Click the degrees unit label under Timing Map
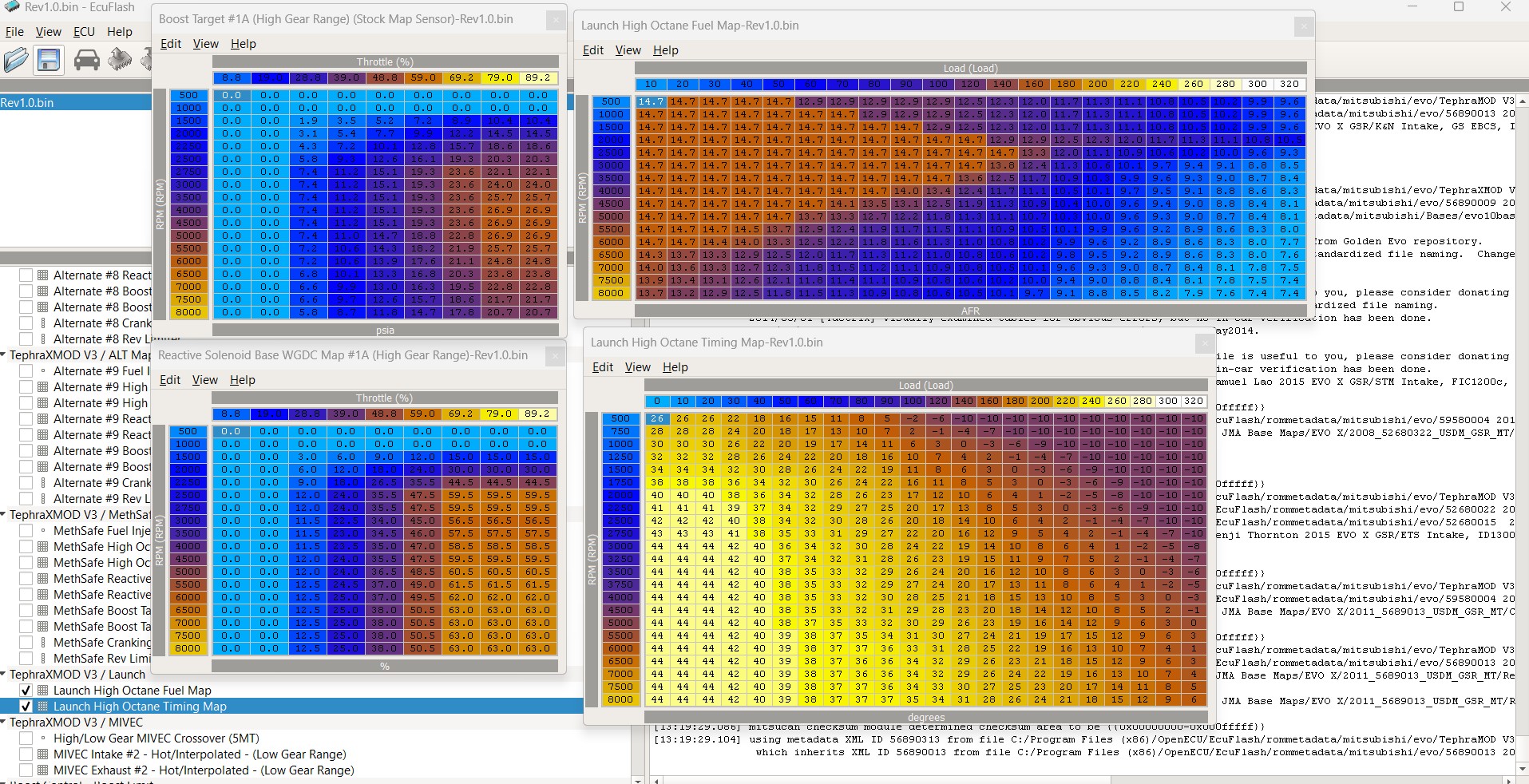Viewport: 1529px width, 784px height. point(926,718)
